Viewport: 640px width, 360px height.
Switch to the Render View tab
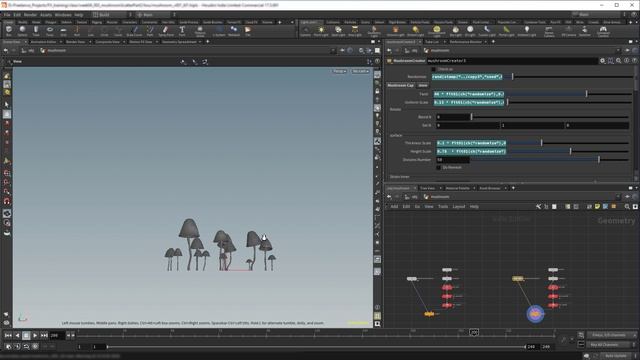[x=76, y=42]
